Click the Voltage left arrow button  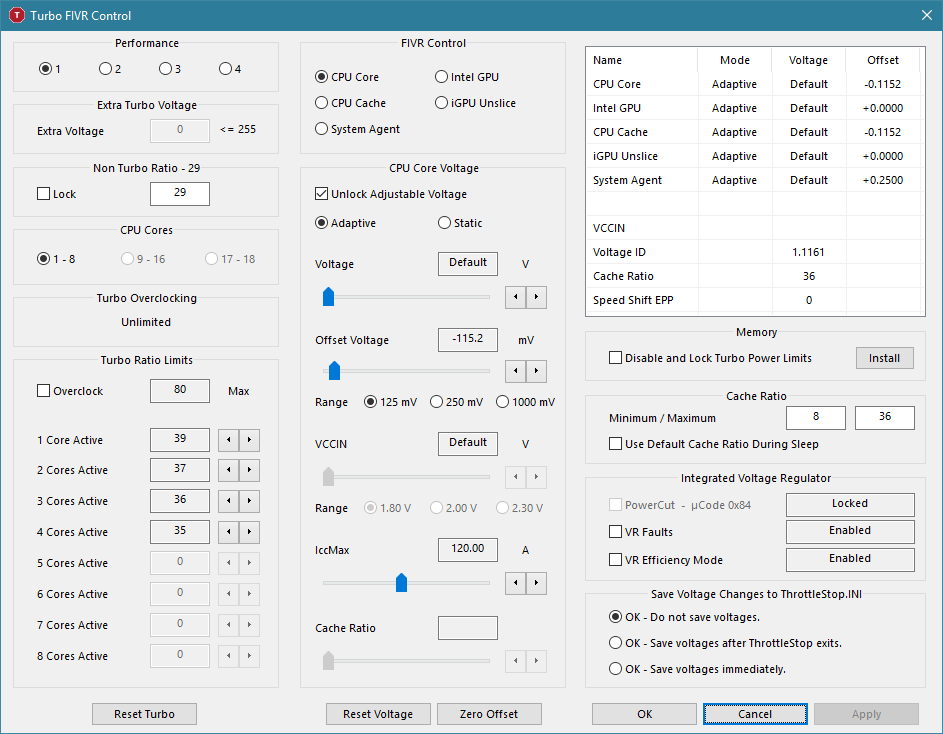515,297
